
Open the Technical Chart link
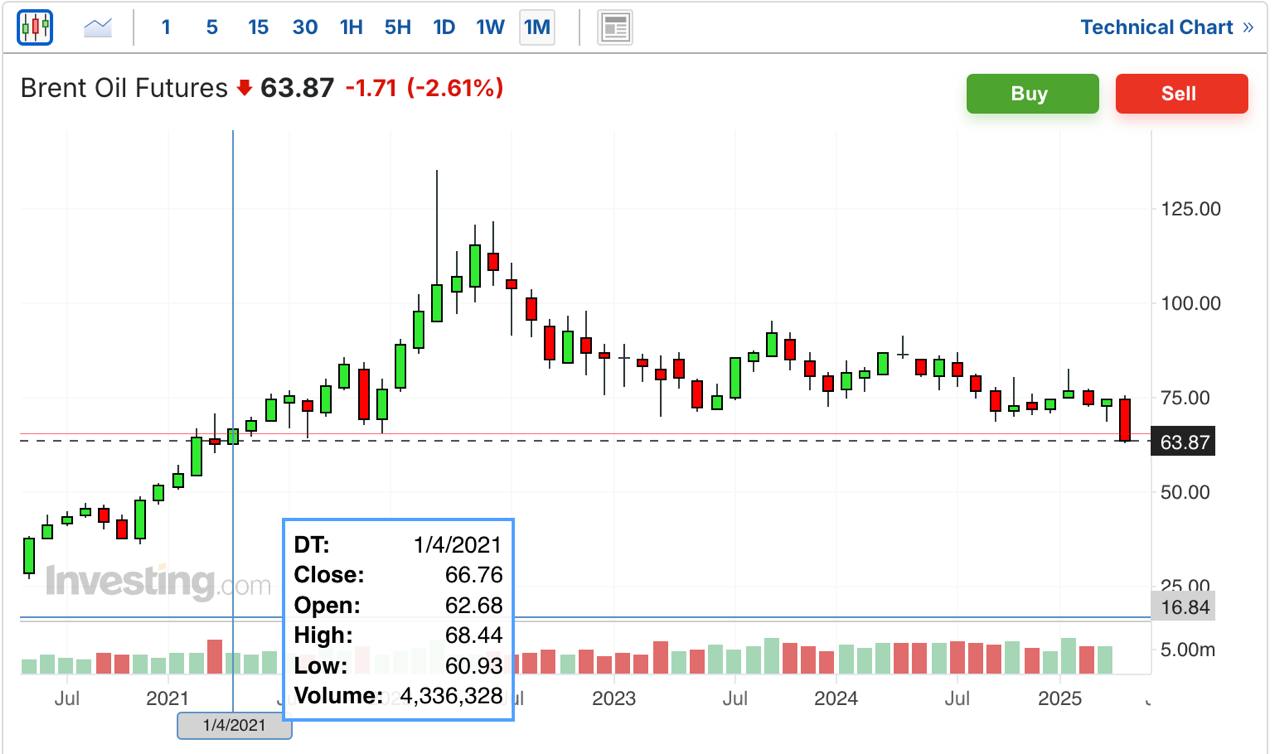[x=1166, y=27]
